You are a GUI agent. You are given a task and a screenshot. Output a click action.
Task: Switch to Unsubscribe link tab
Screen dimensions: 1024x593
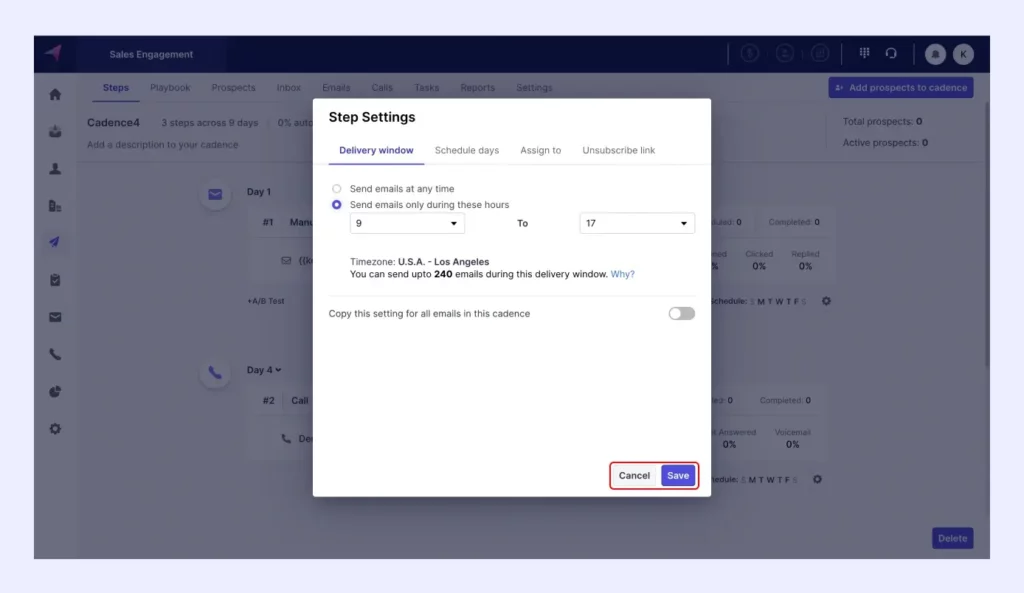click(618, 150)
